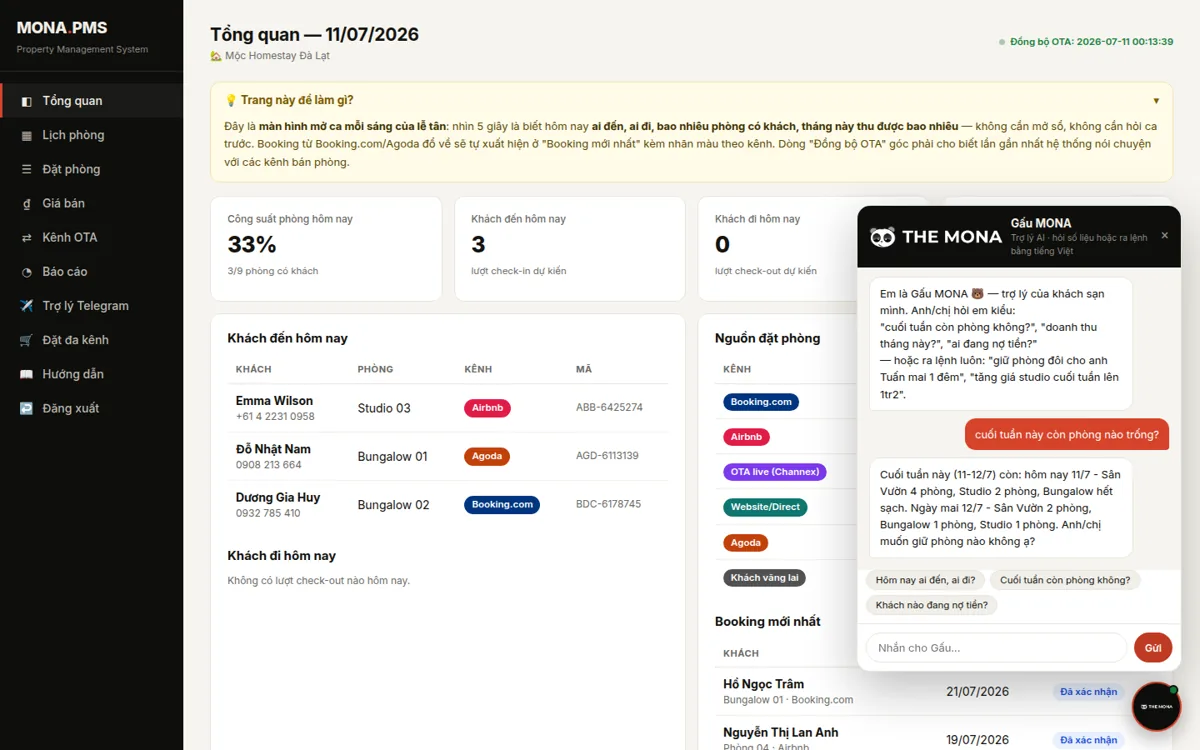Select the Giá bán price icon
The width and height of the screenshot is (1200, 750).
26,203
